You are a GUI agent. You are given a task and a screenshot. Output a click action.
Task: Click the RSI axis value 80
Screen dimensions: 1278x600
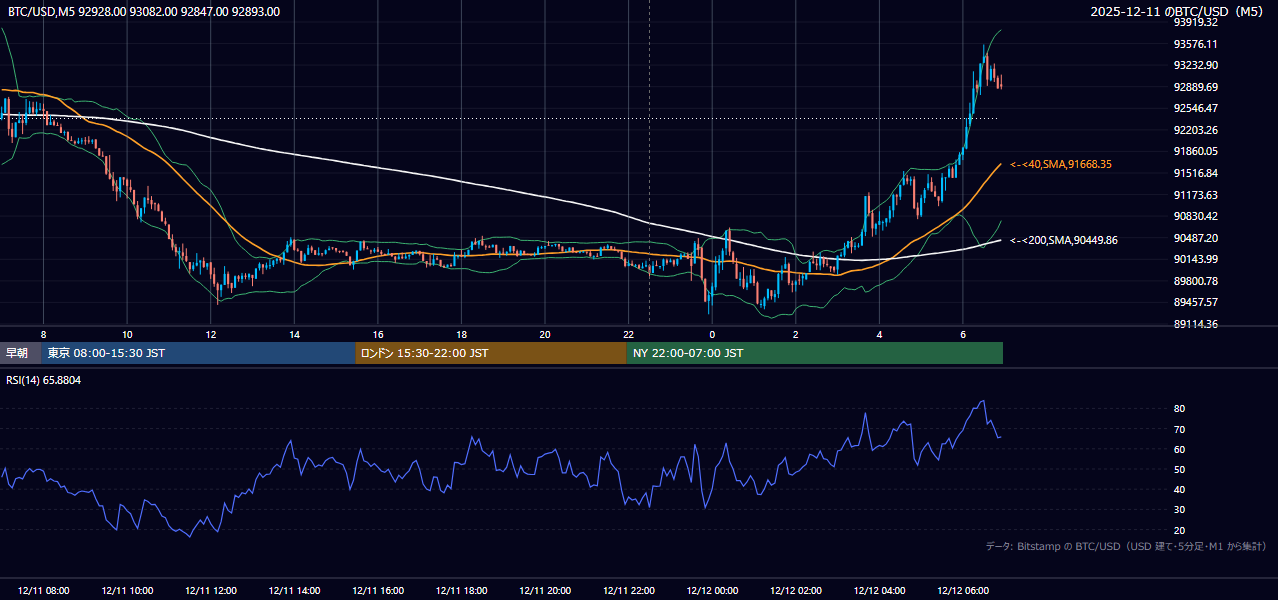tap(1179, 409)
